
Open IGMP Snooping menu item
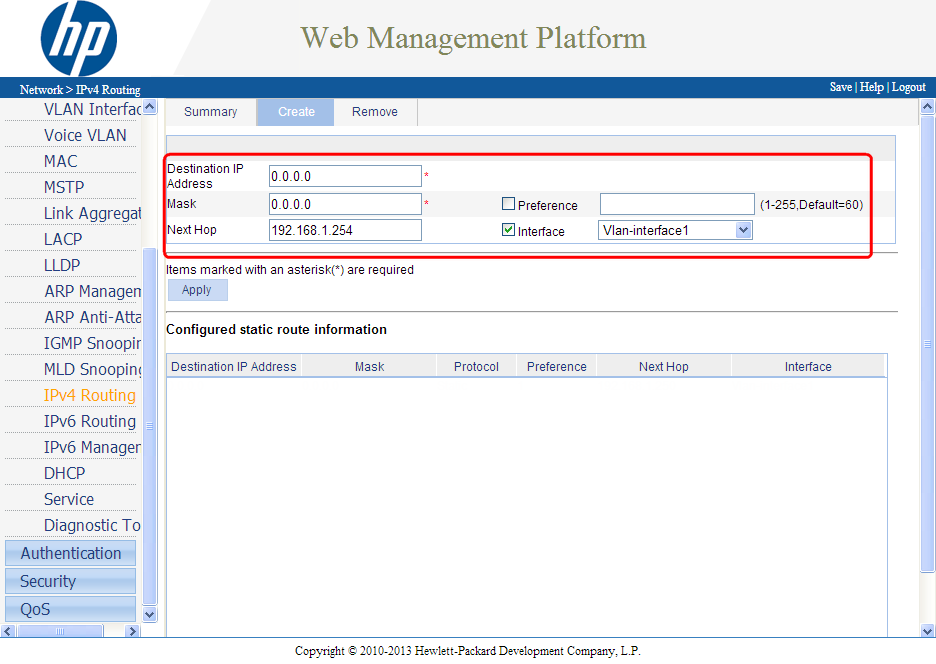[92, 343]
